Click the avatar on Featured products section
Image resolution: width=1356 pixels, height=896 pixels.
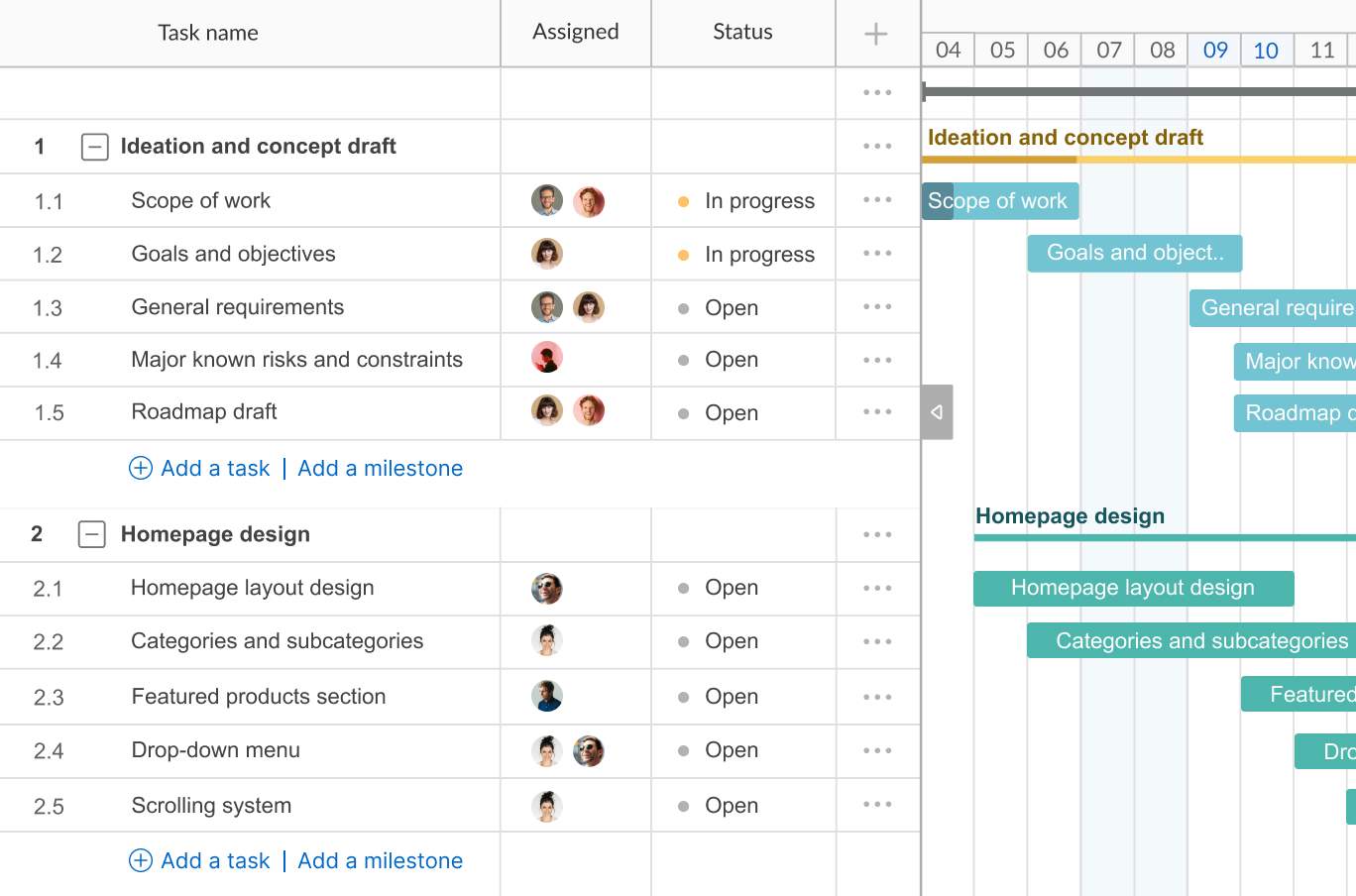click(547, 696)
